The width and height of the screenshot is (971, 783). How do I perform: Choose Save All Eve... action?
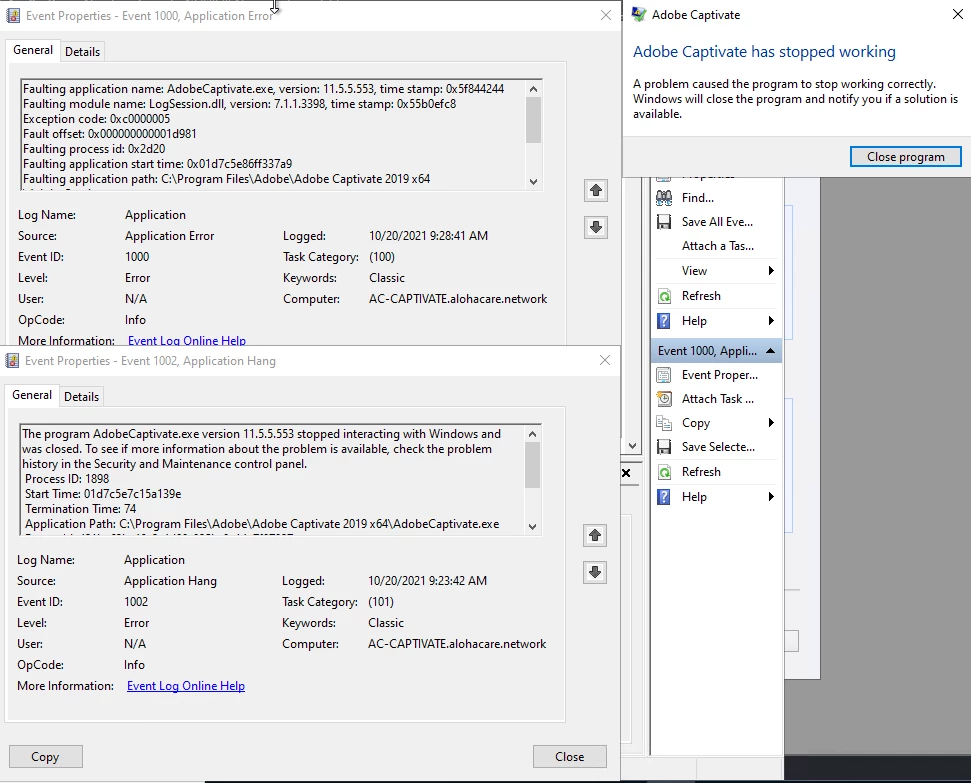click(717, 222)
